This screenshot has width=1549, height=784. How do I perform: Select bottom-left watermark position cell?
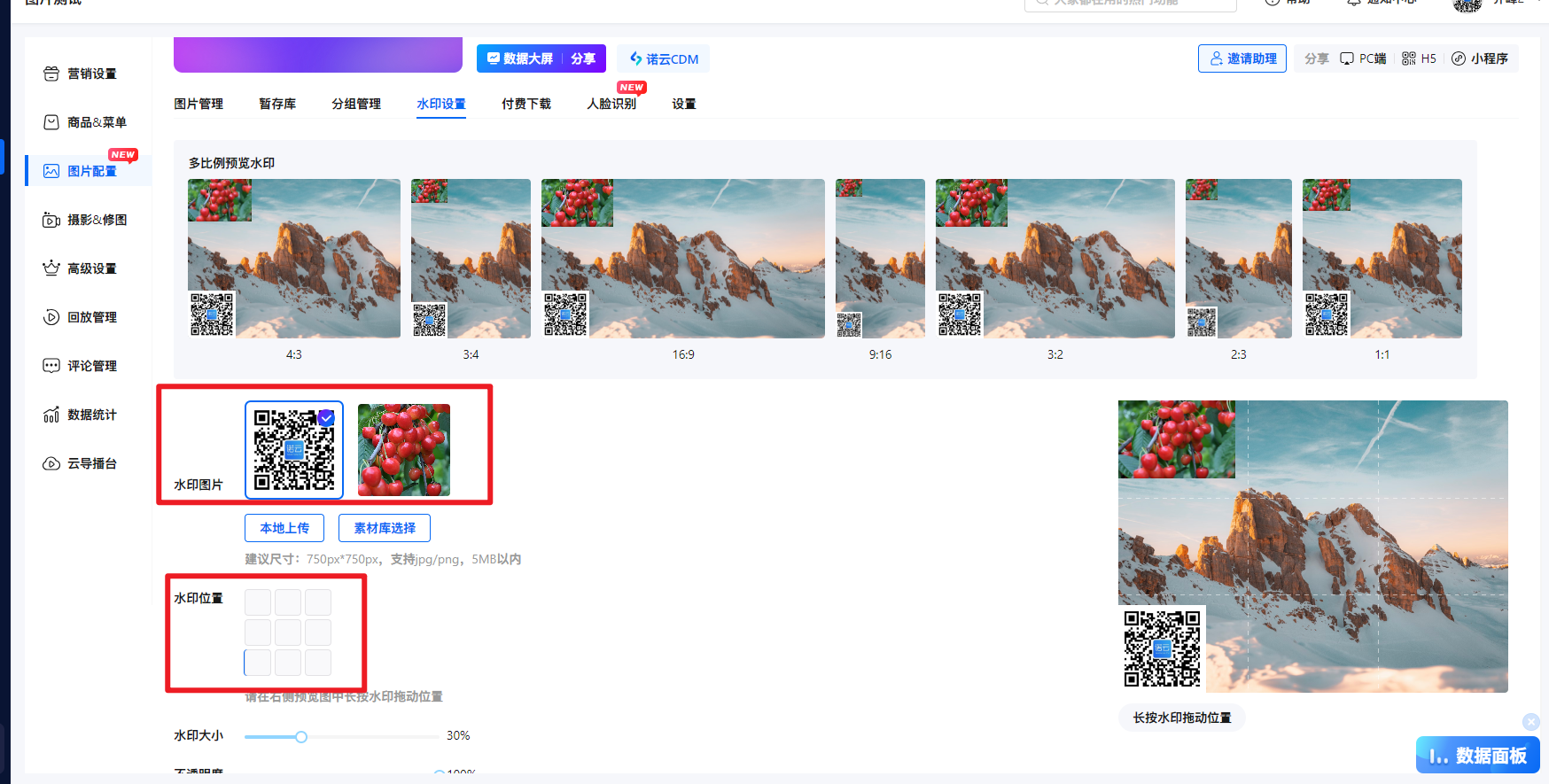tap(258, 663)
